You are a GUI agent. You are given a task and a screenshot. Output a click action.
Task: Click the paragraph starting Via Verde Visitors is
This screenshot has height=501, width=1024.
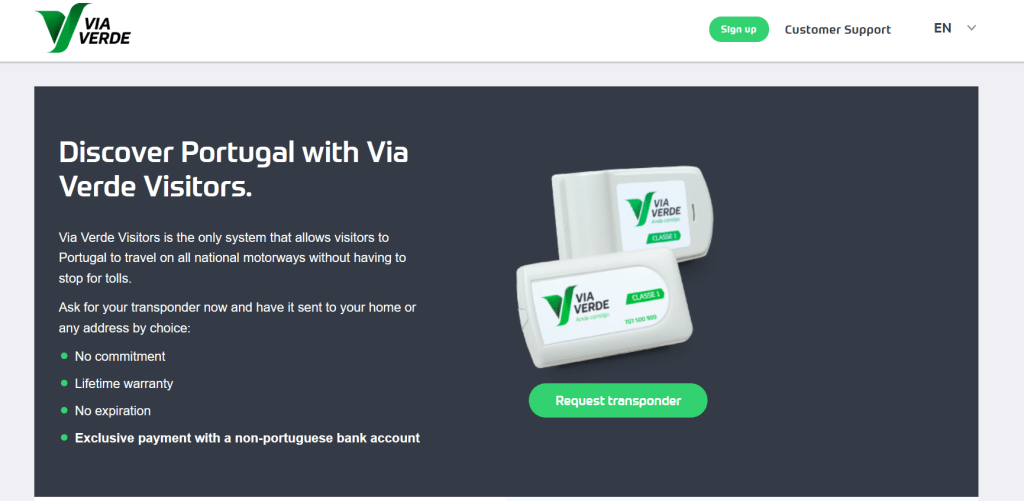[x=232, y=258]
